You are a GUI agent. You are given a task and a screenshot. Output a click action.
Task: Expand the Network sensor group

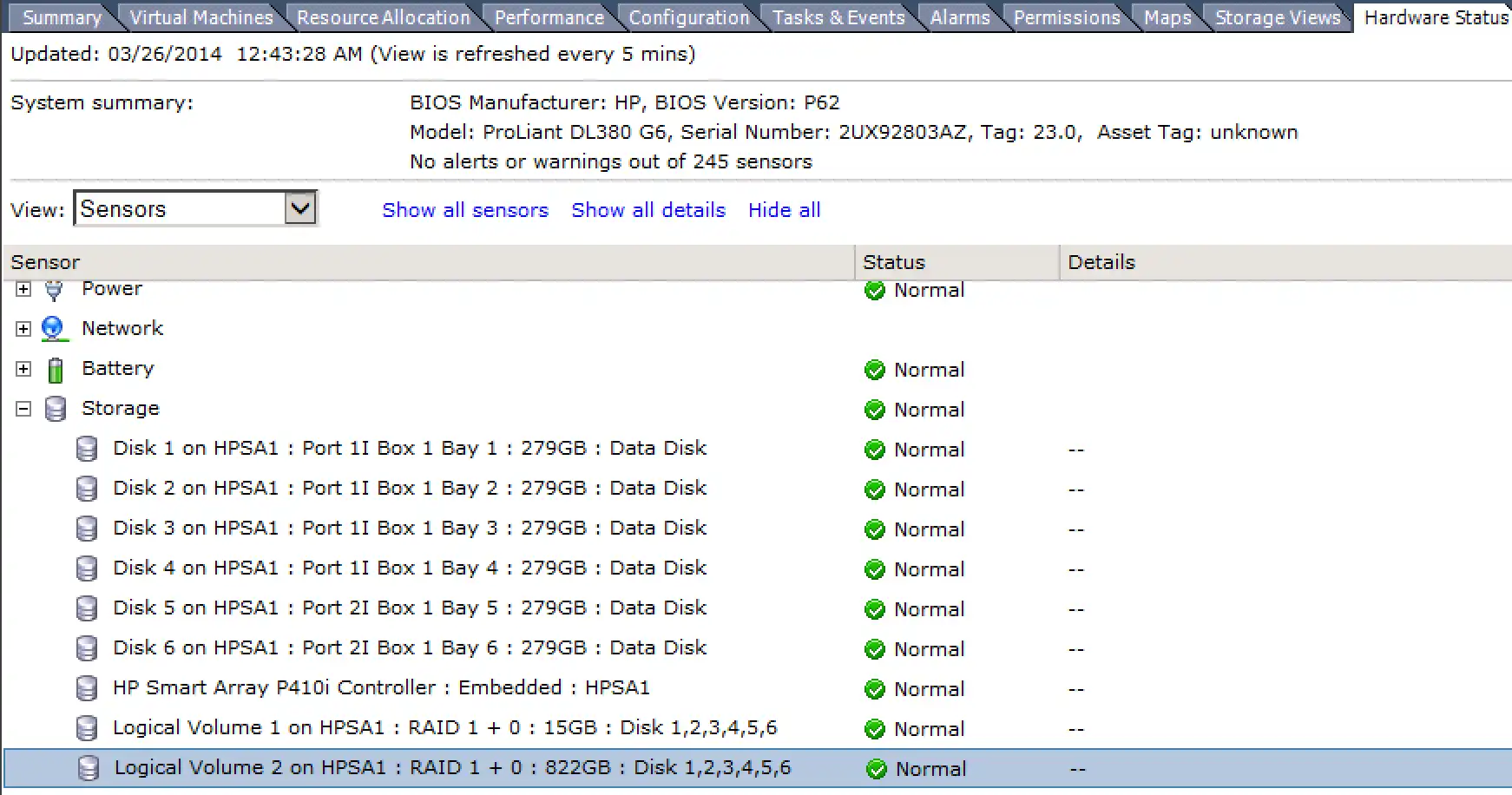tap(23, 329)
